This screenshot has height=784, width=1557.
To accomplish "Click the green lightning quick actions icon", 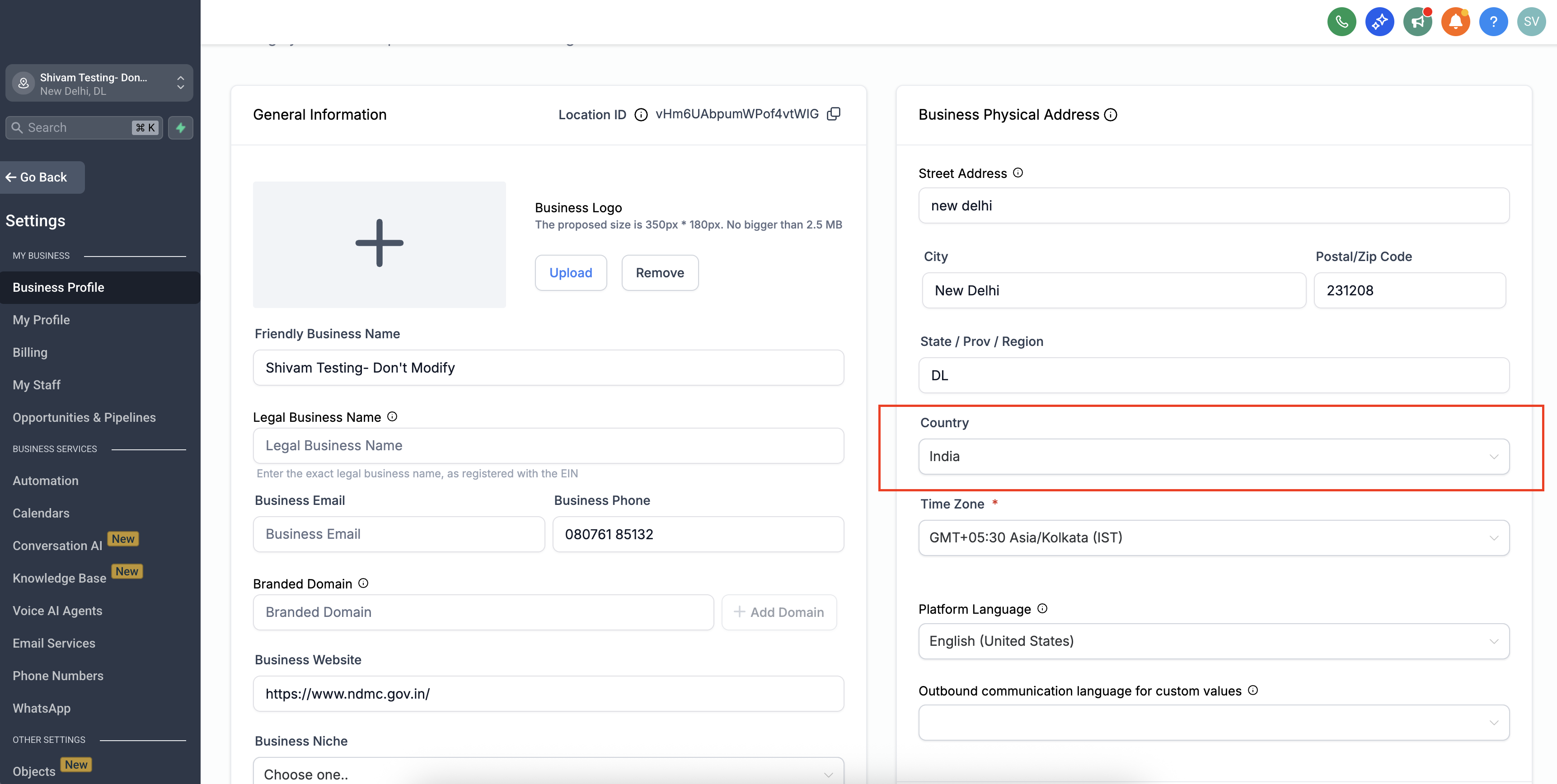I will pyautogui.click(x=180, y=127).
